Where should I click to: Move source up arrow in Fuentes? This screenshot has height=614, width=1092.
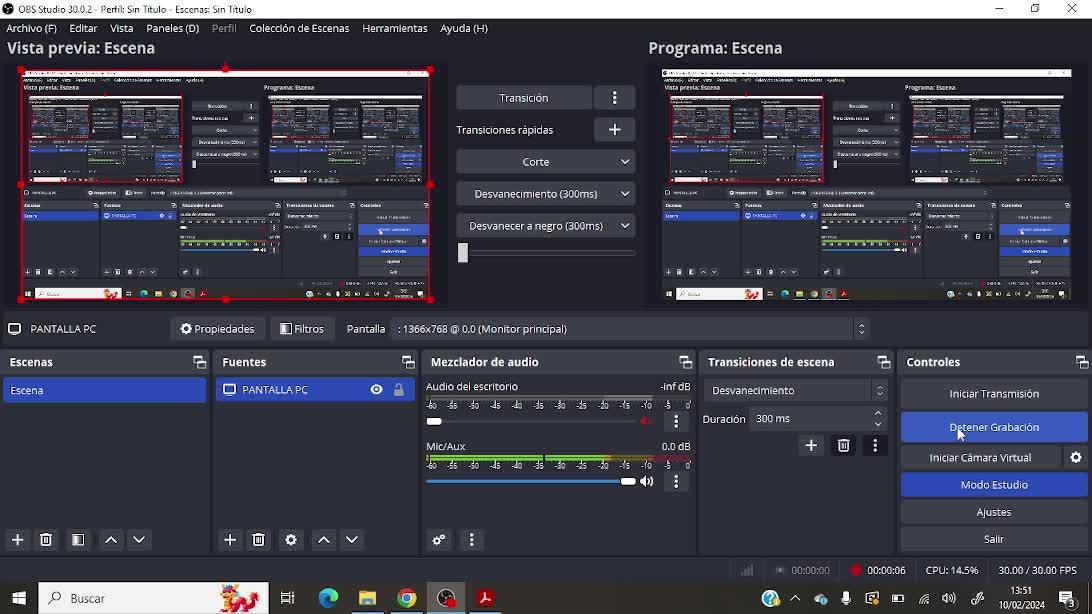click(x=324, y=540)
